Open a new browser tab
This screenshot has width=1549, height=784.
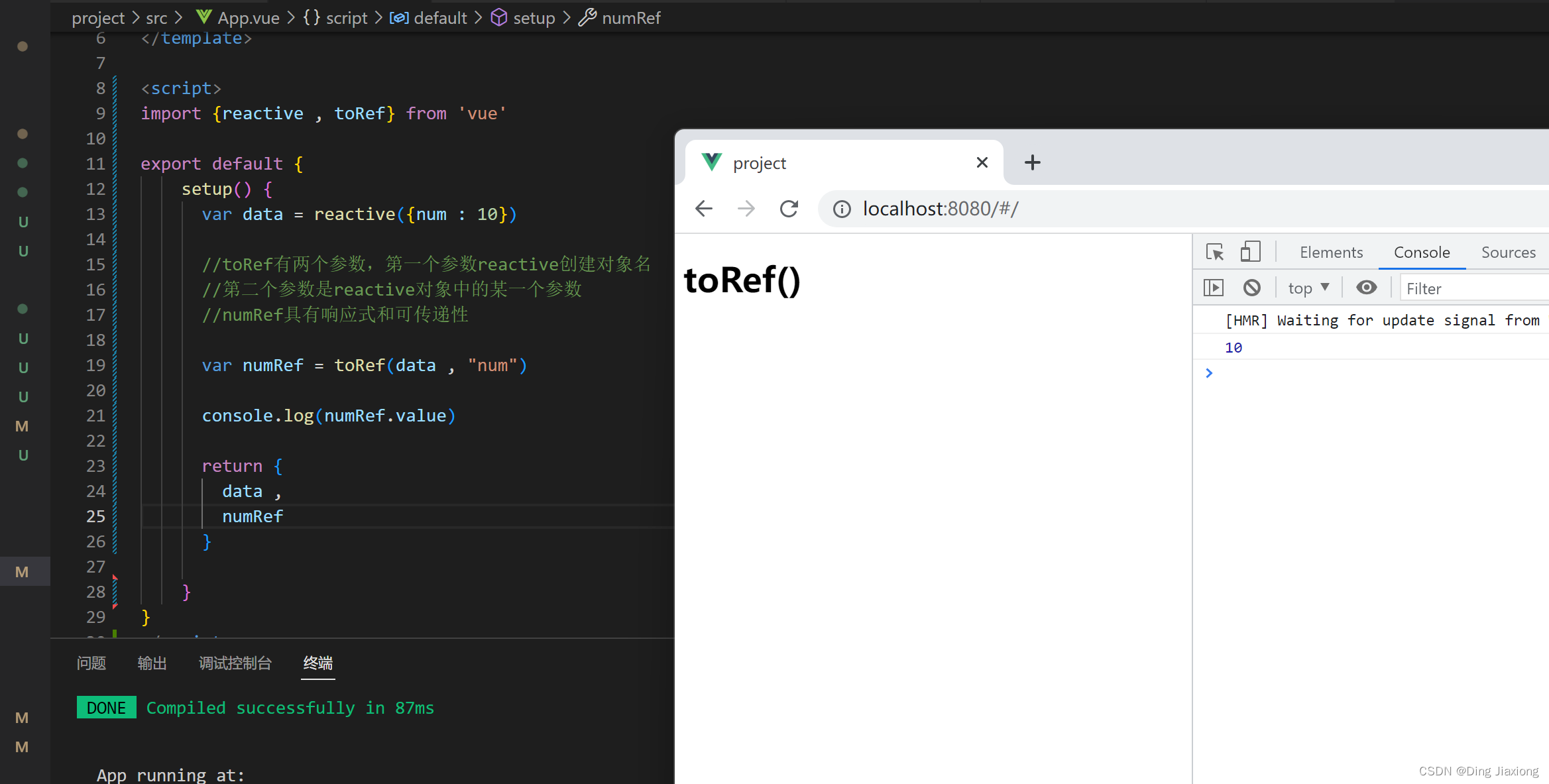coord(1032,162)
